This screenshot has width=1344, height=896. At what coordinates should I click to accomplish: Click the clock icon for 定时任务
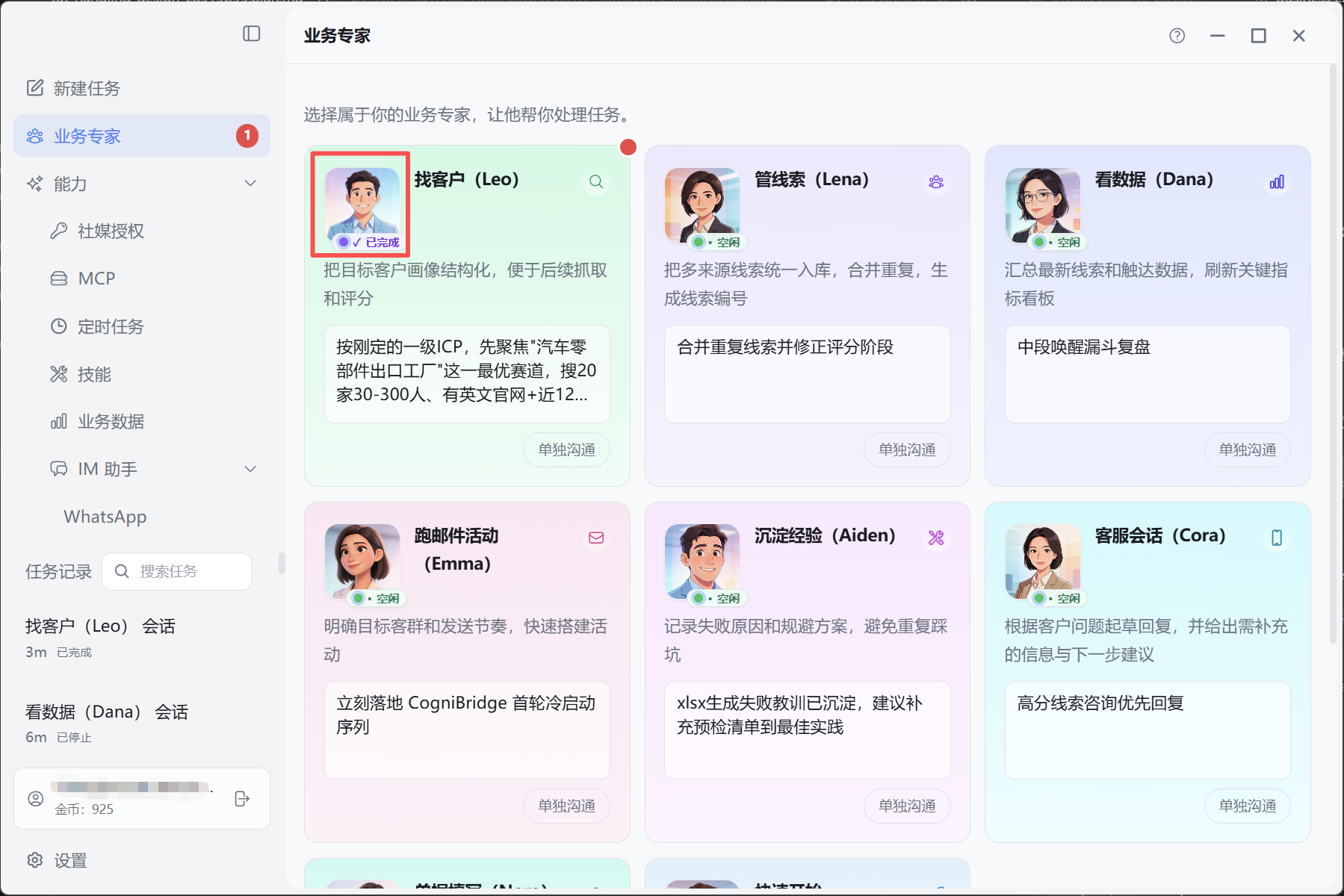coord(59,326)
